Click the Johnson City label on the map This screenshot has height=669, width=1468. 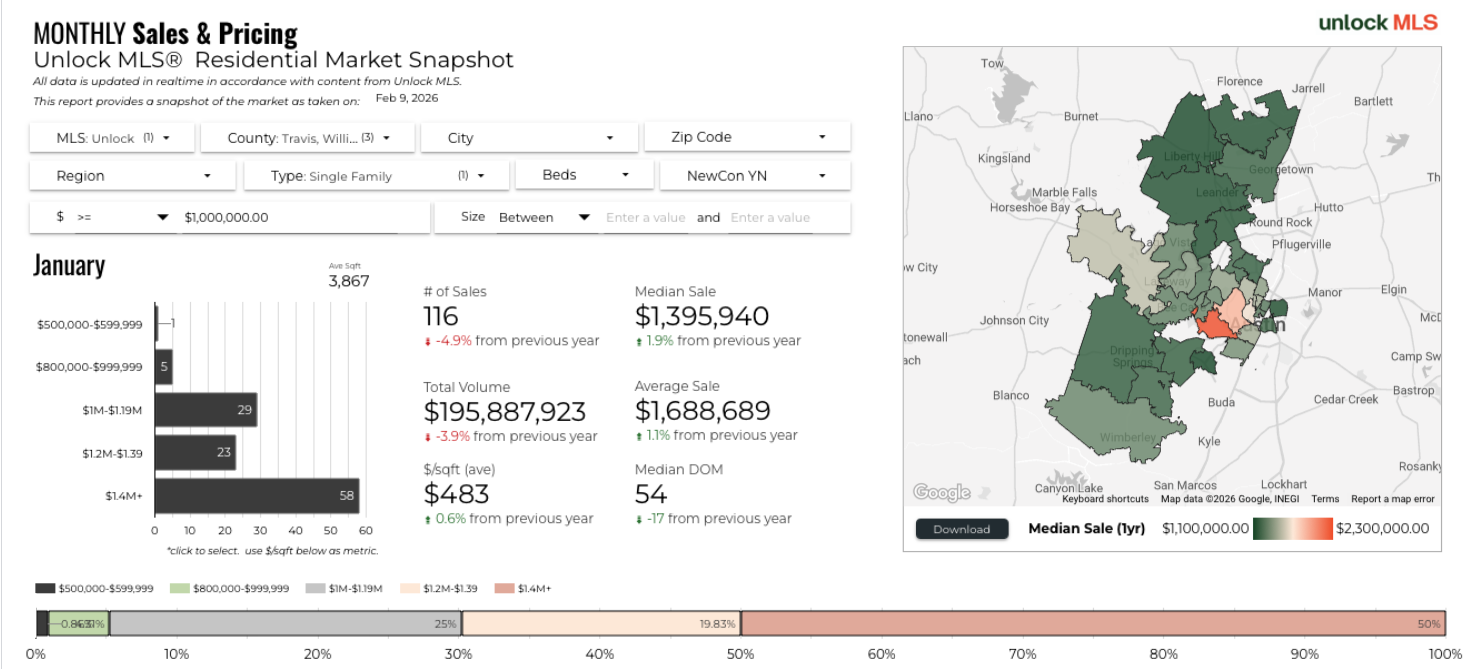1014,320
